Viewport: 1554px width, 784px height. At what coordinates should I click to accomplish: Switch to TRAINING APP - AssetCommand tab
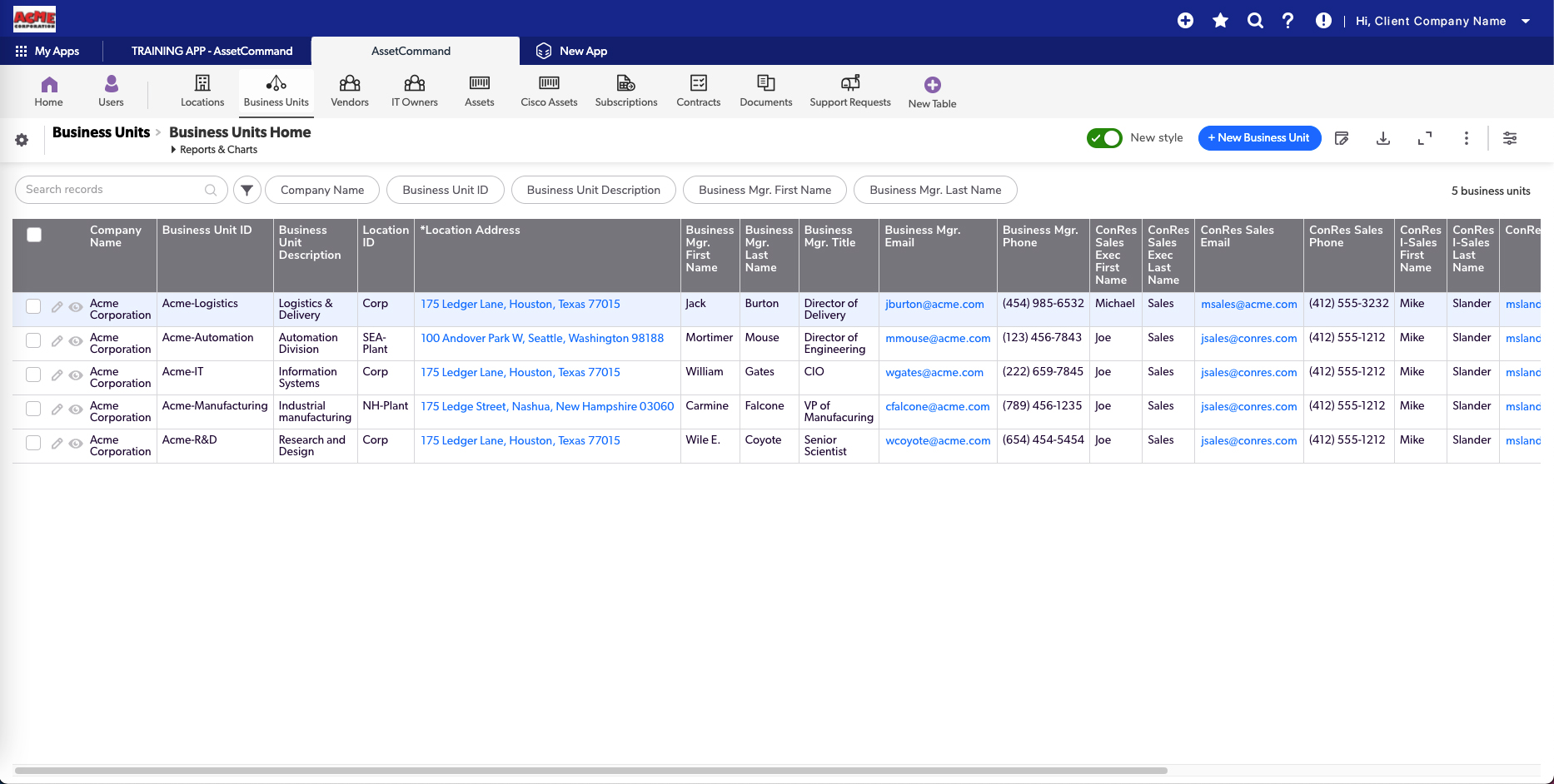point(212,51)
